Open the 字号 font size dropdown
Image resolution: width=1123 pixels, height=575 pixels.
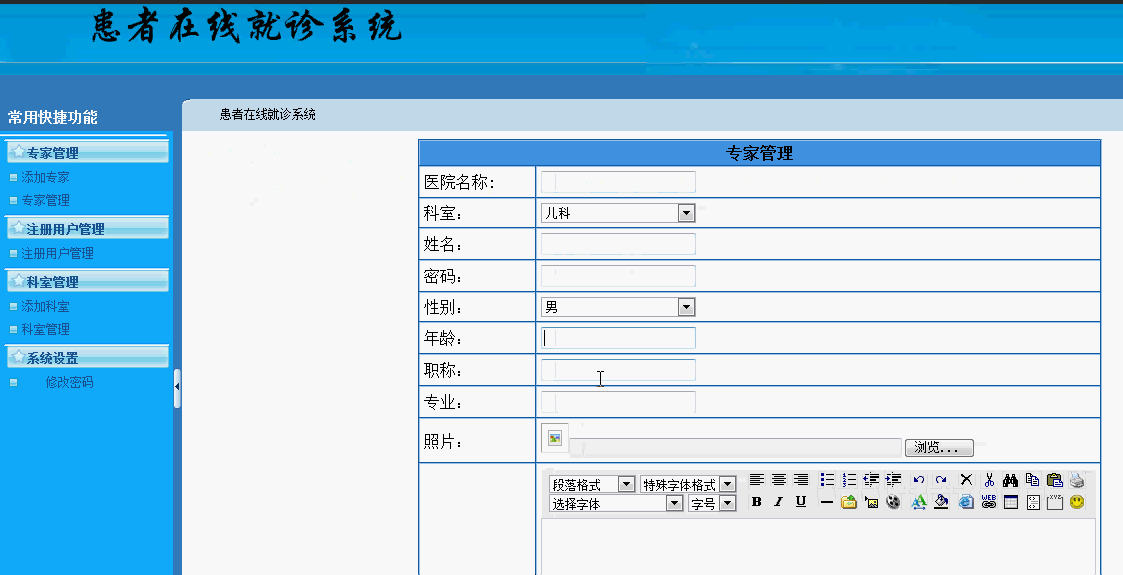(713, 503)
